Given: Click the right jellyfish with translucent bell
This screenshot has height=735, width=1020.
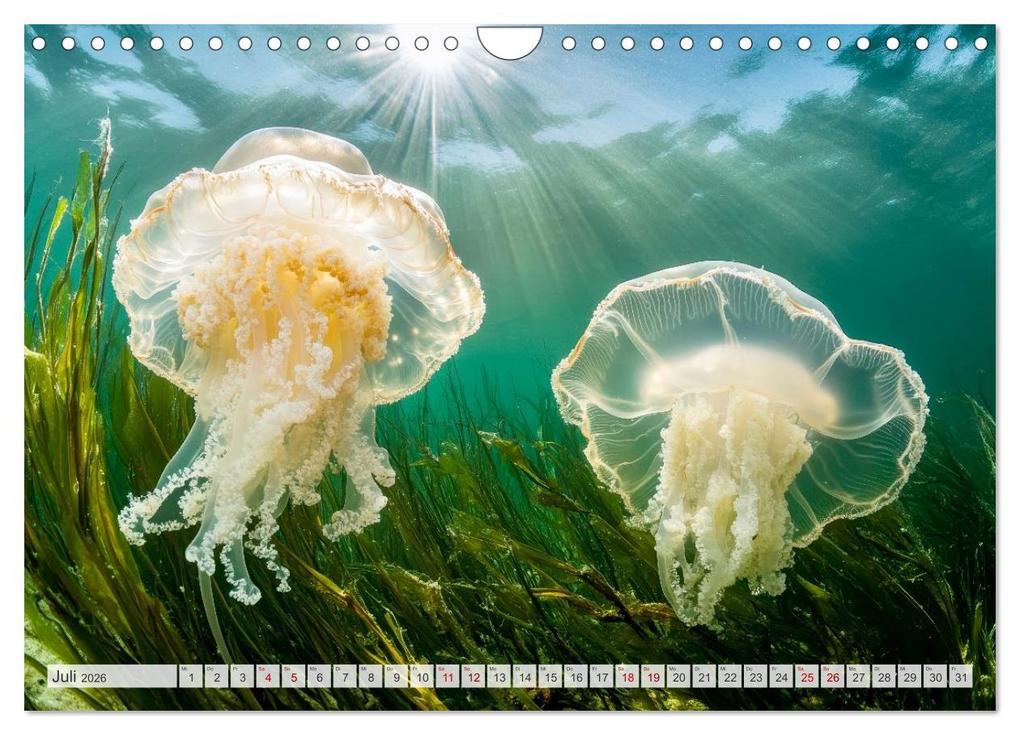Looking at the screenshot, I should [740, 400].
